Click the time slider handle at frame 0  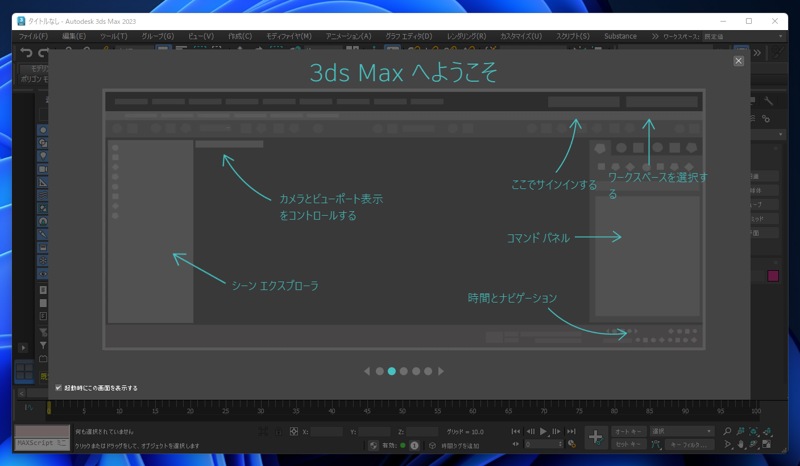49,408
